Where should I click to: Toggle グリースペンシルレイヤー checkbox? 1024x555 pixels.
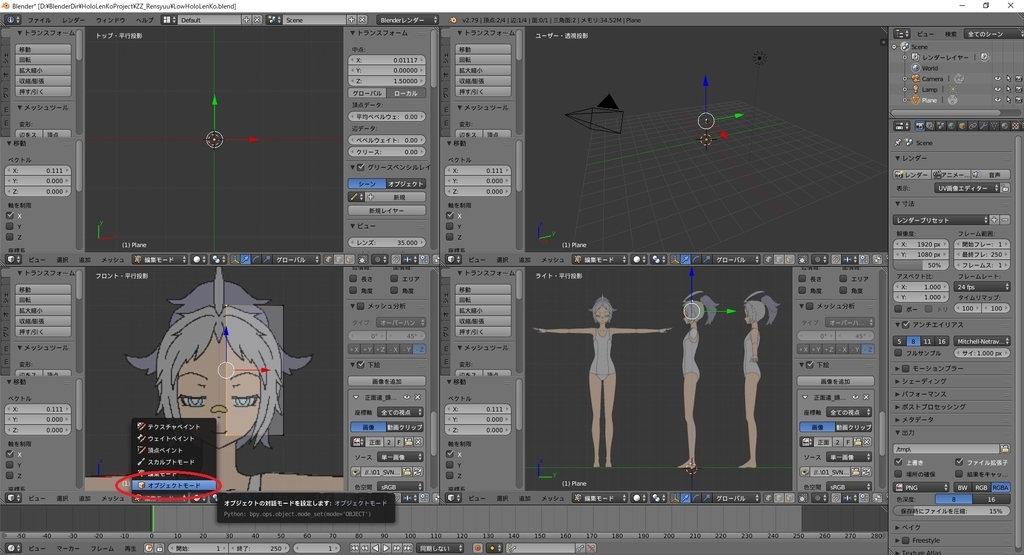(360, 168)
